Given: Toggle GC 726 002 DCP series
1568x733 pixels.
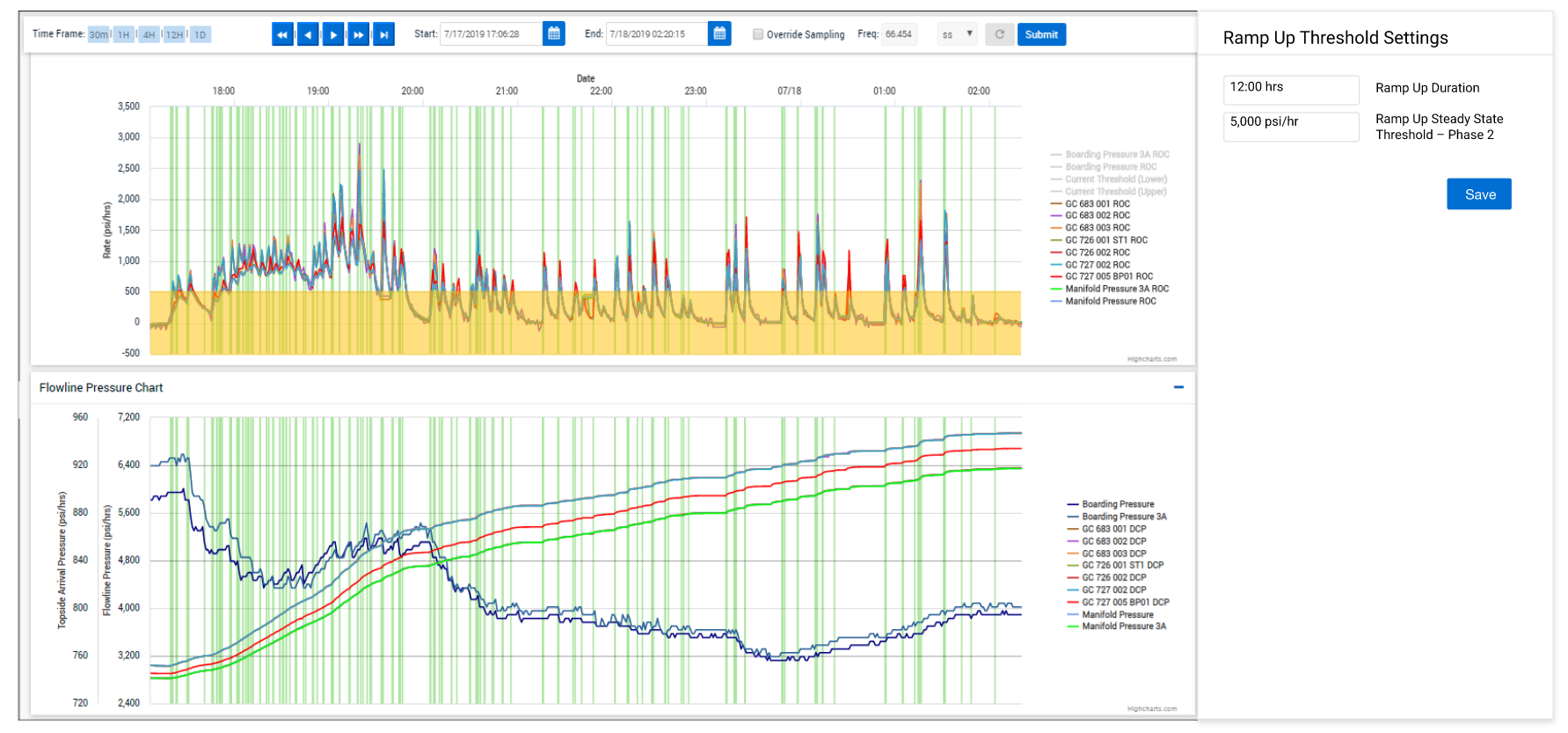Looking at the screenshot, I should 1106,578.
